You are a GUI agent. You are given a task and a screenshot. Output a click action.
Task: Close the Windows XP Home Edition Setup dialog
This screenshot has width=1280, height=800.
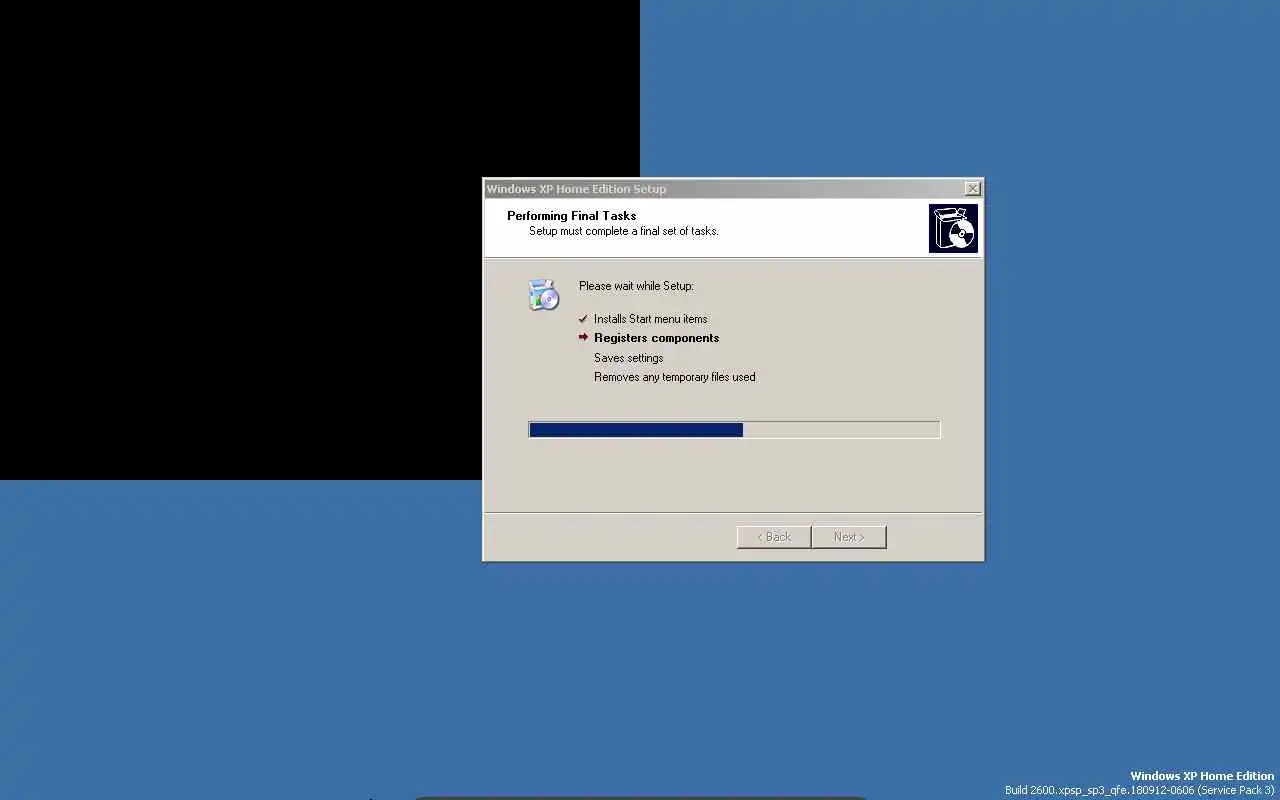click(x=972, y=189)
